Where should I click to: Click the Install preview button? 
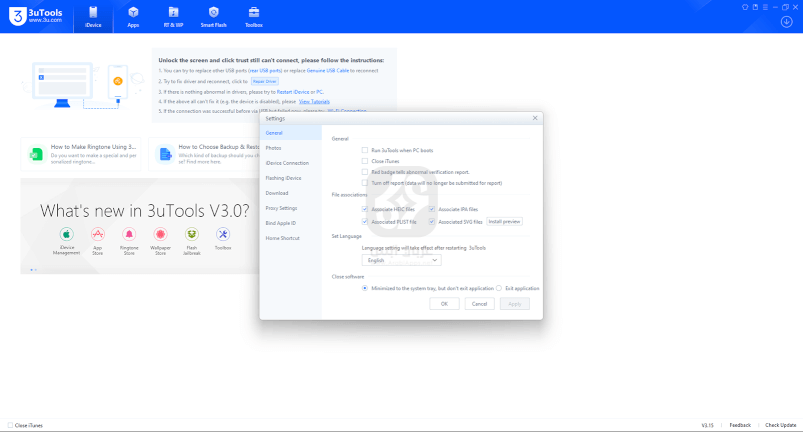(x=504, y=222)
